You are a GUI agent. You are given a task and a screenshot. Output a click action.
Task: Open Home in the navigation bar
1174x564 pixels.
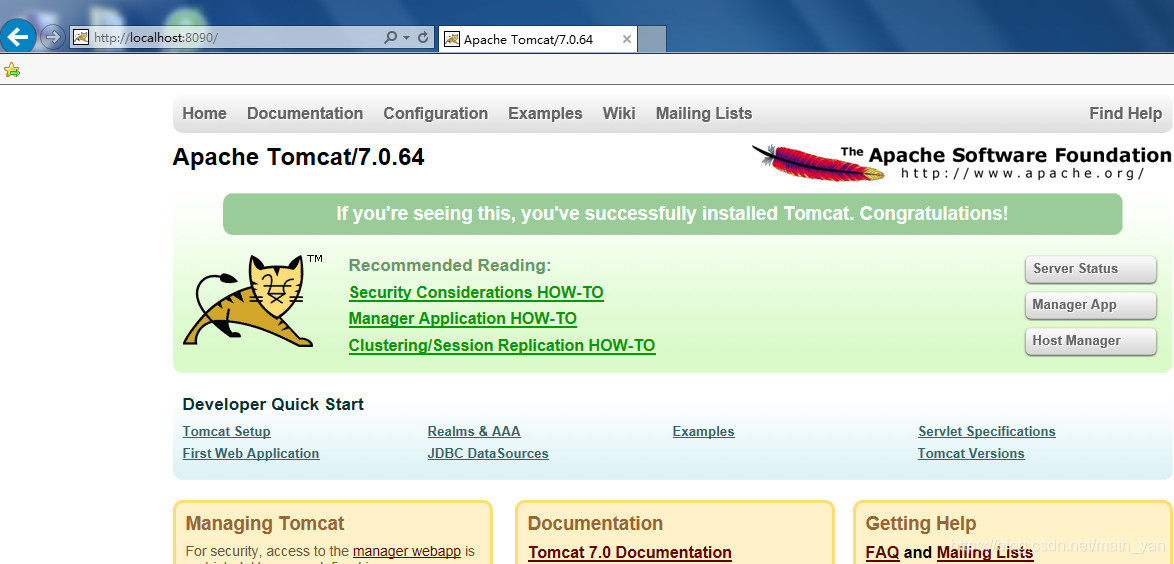tap(204, 113)
